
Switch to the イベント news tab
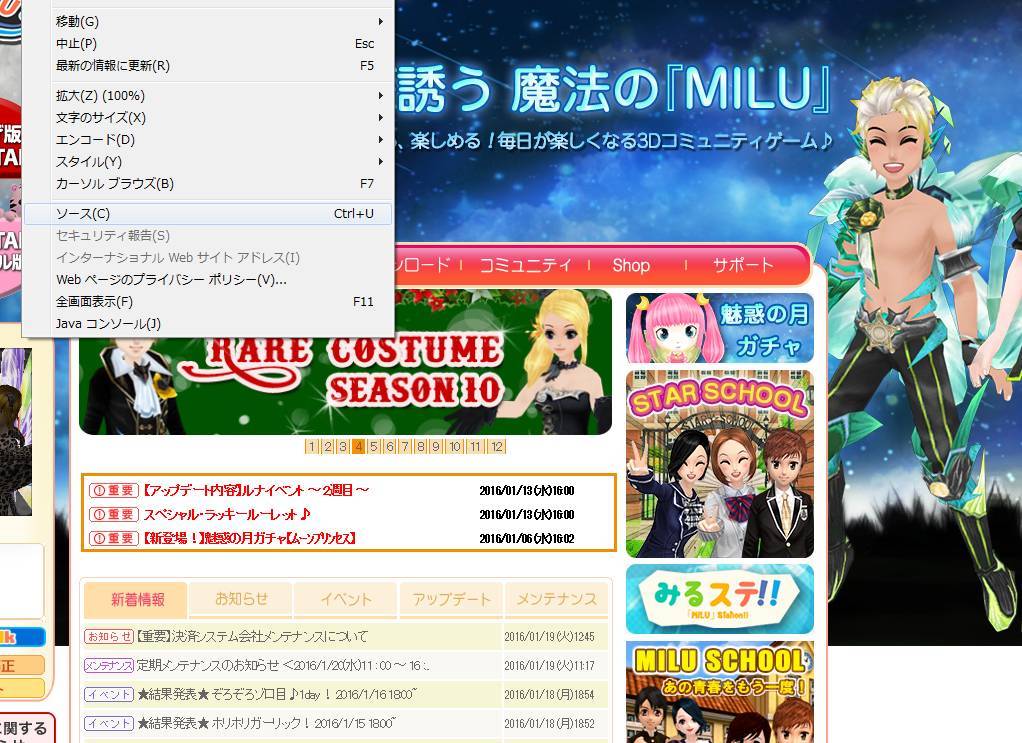[x=346, y=599]
